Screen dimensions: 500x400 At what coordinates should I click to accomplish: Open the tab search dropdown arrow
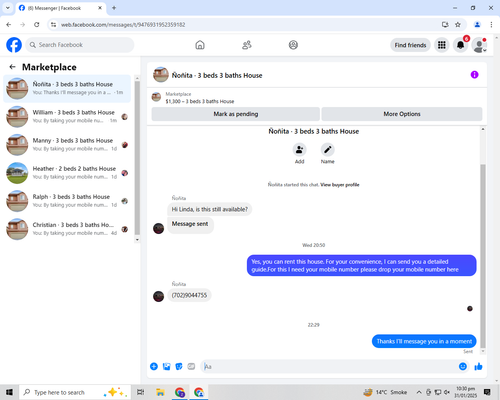pos(8,8)
